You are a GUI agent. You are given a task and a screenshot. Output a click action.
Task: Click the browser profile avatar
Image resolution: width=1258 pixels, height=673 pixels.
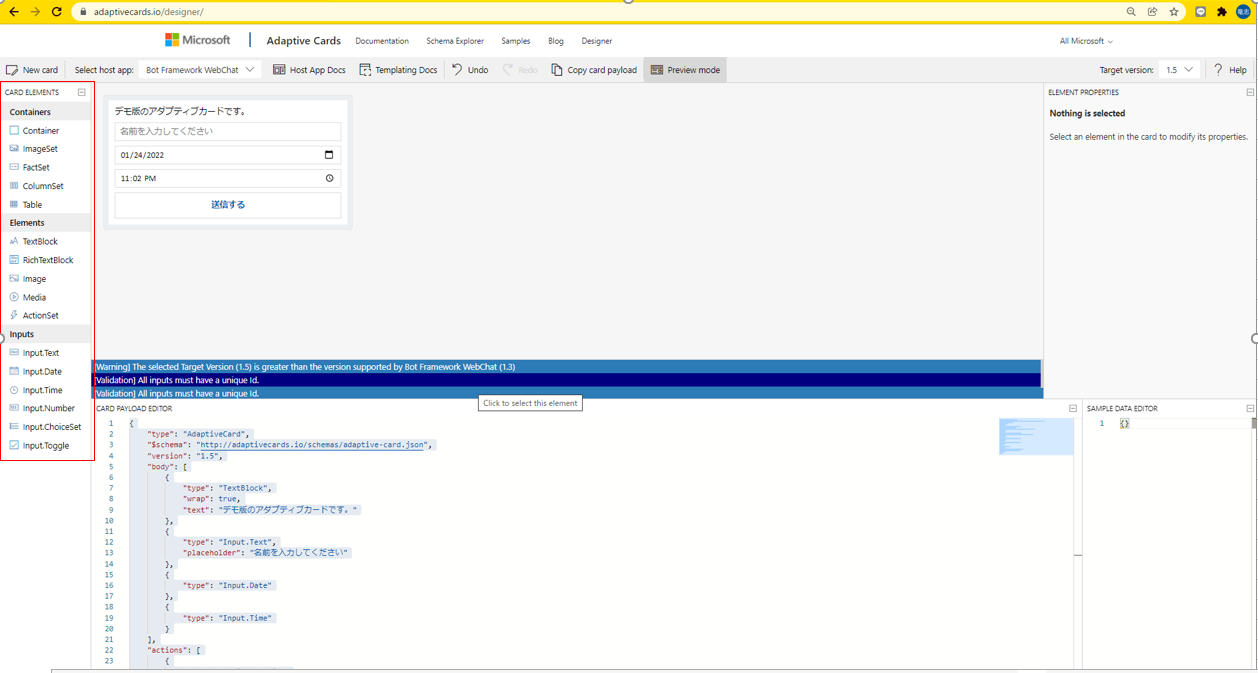pos(1244,12)
